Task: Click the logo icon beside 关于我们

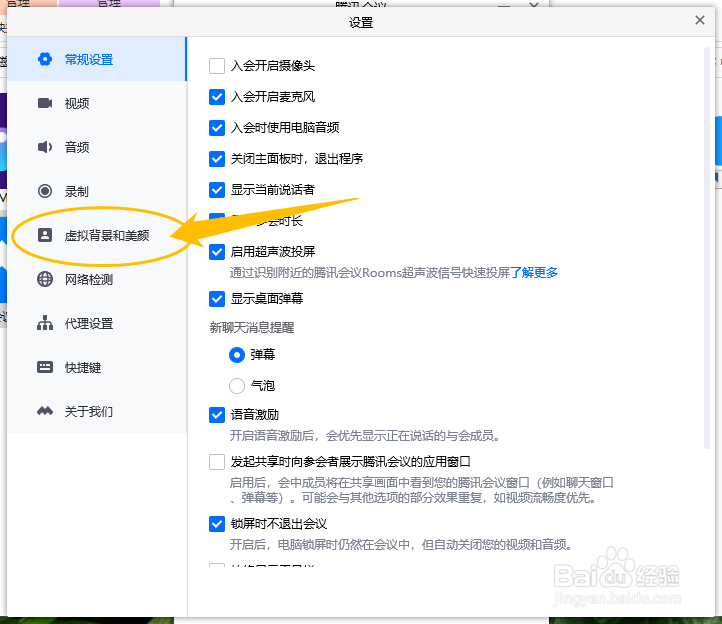Action: [45, 411]
